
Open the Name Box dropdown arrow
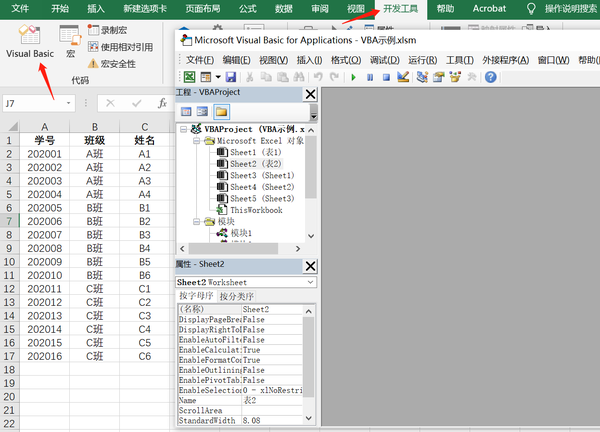[68, 103]
